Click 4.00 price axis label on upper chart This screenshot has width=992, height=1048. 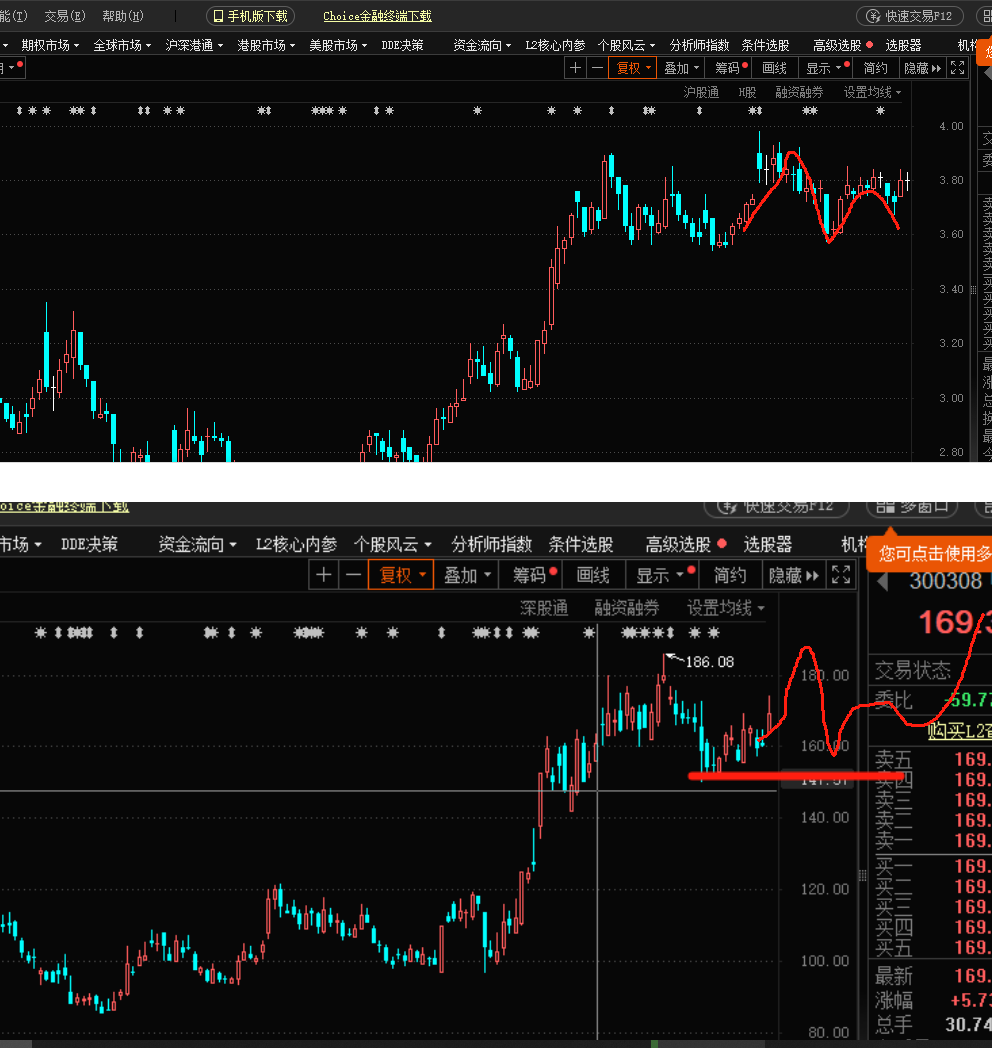[x=951, y=126]
